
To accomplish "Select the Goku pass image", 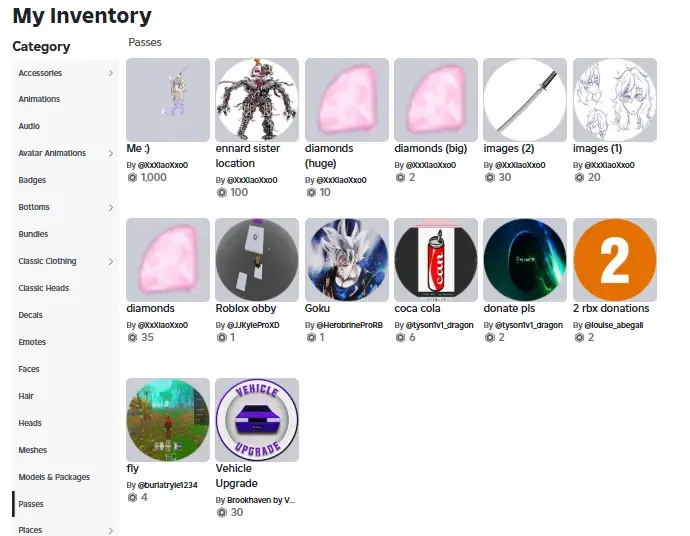I will point(347,260).
